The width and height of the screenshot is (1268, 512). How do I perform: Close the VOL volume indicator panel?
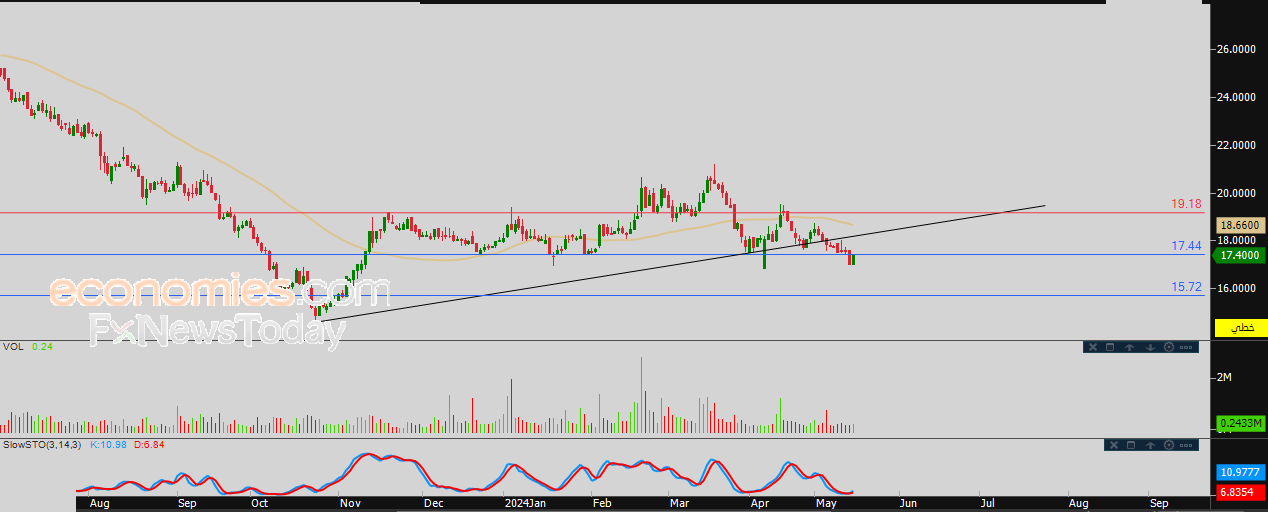coord(1093,347)
